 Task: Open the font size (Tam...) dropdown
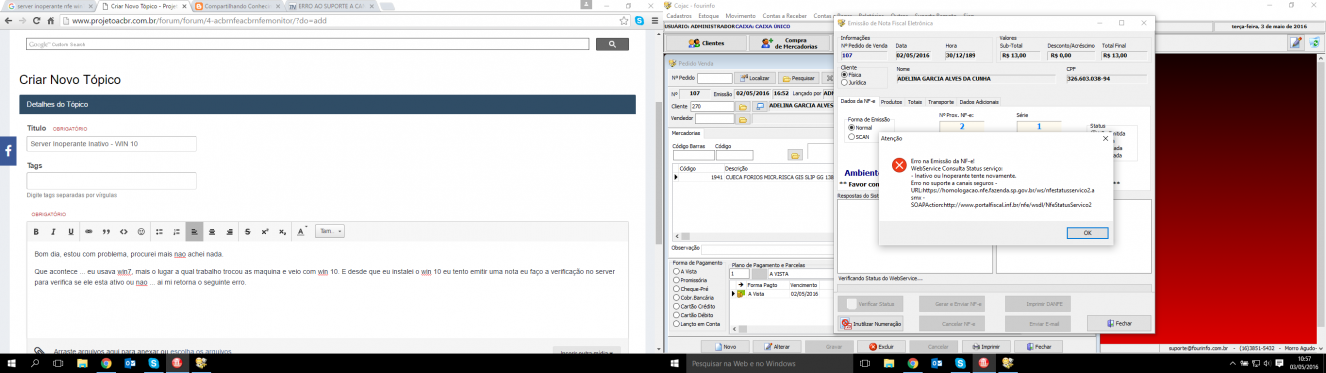click(330, 231)
